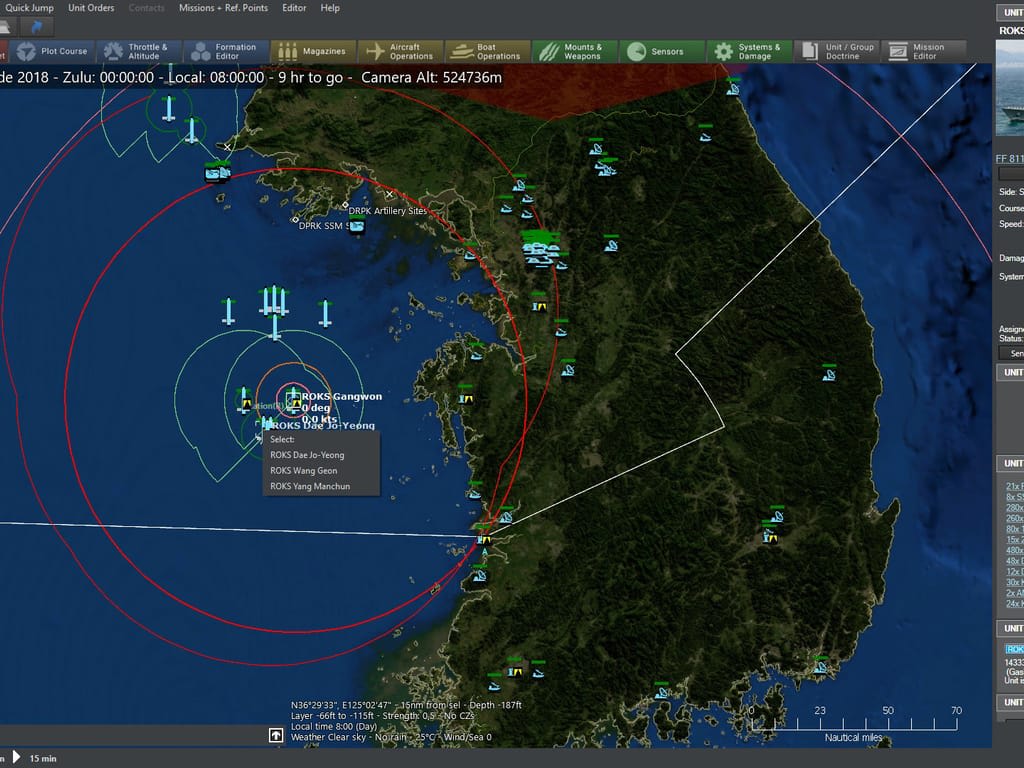Select the 30x weapons link
This screenshot has height=768, width=1024.
coord(1014,583)
